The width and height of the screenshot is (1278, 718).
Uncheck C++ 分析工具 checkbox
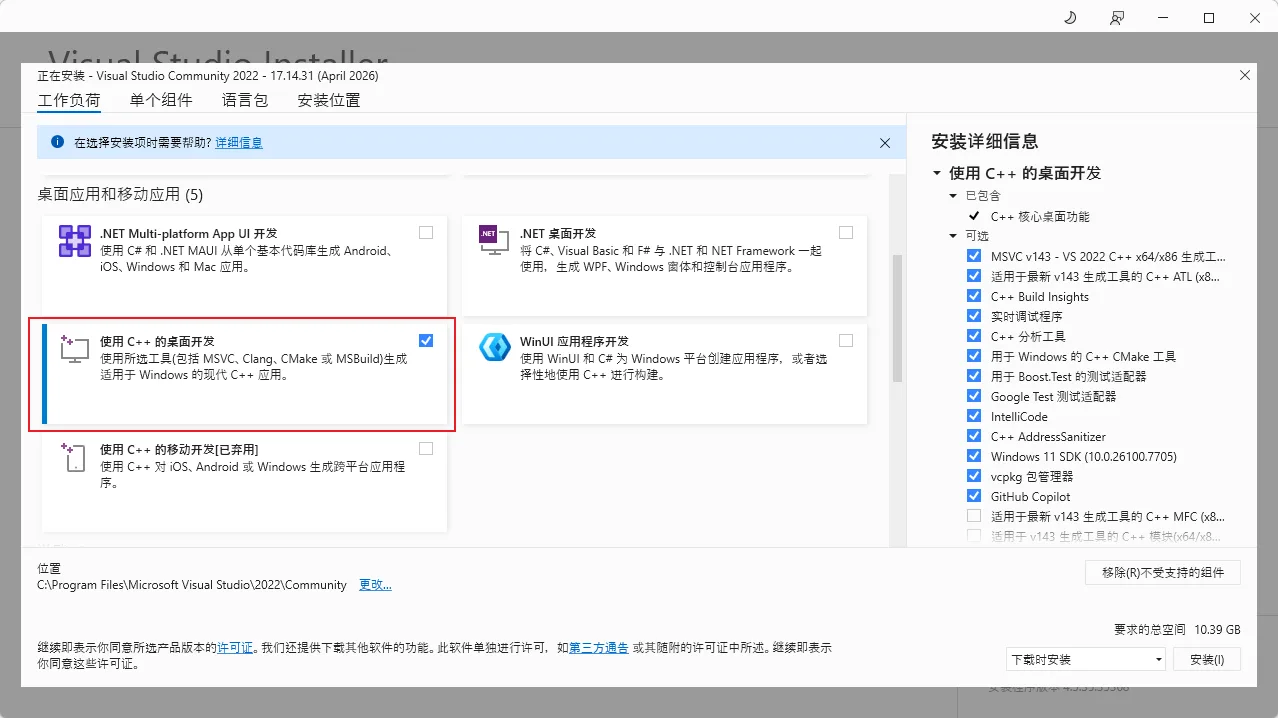974,336
